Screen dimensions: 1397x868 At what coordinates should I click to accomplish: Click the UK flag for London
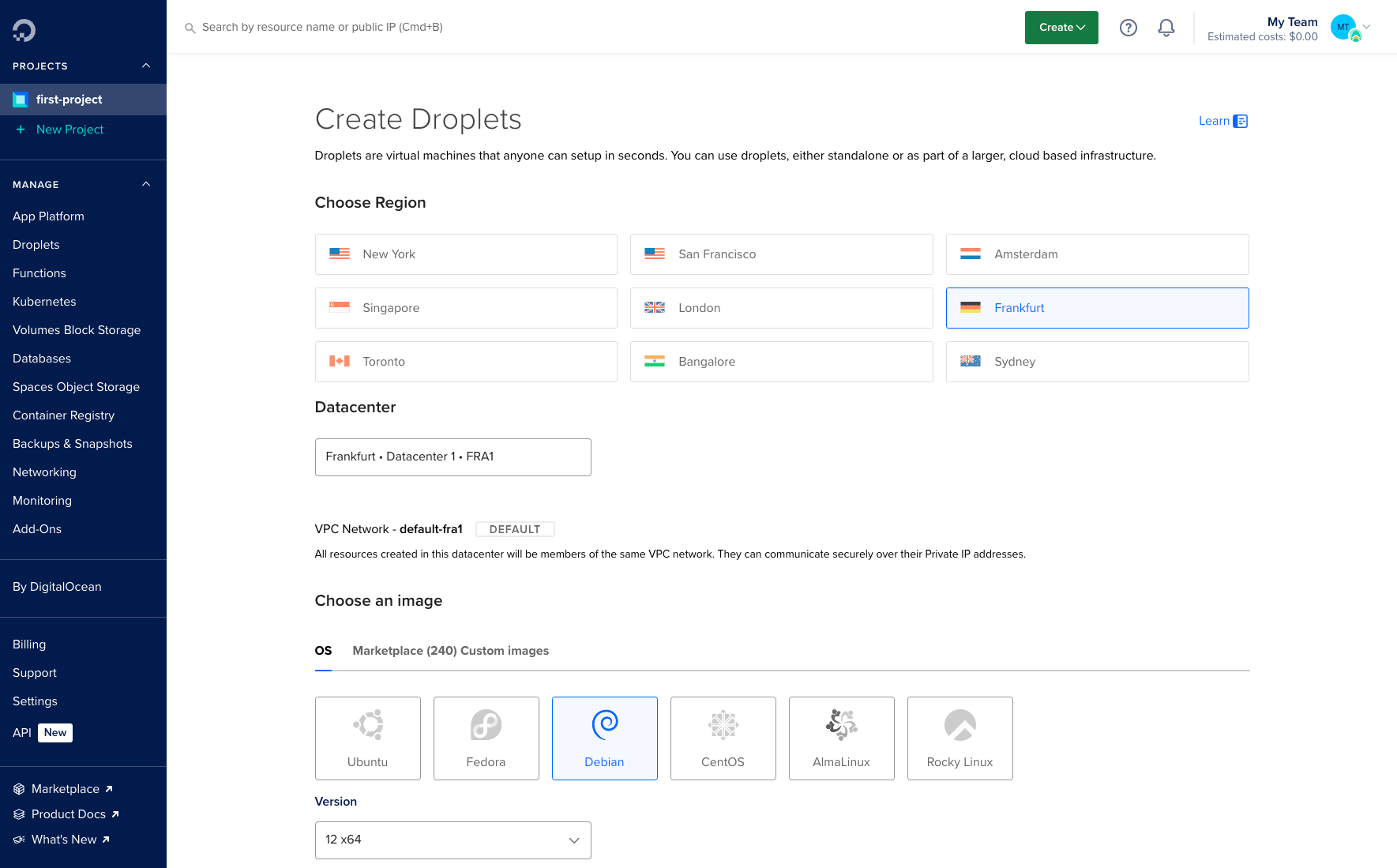(x=655, y=307)
